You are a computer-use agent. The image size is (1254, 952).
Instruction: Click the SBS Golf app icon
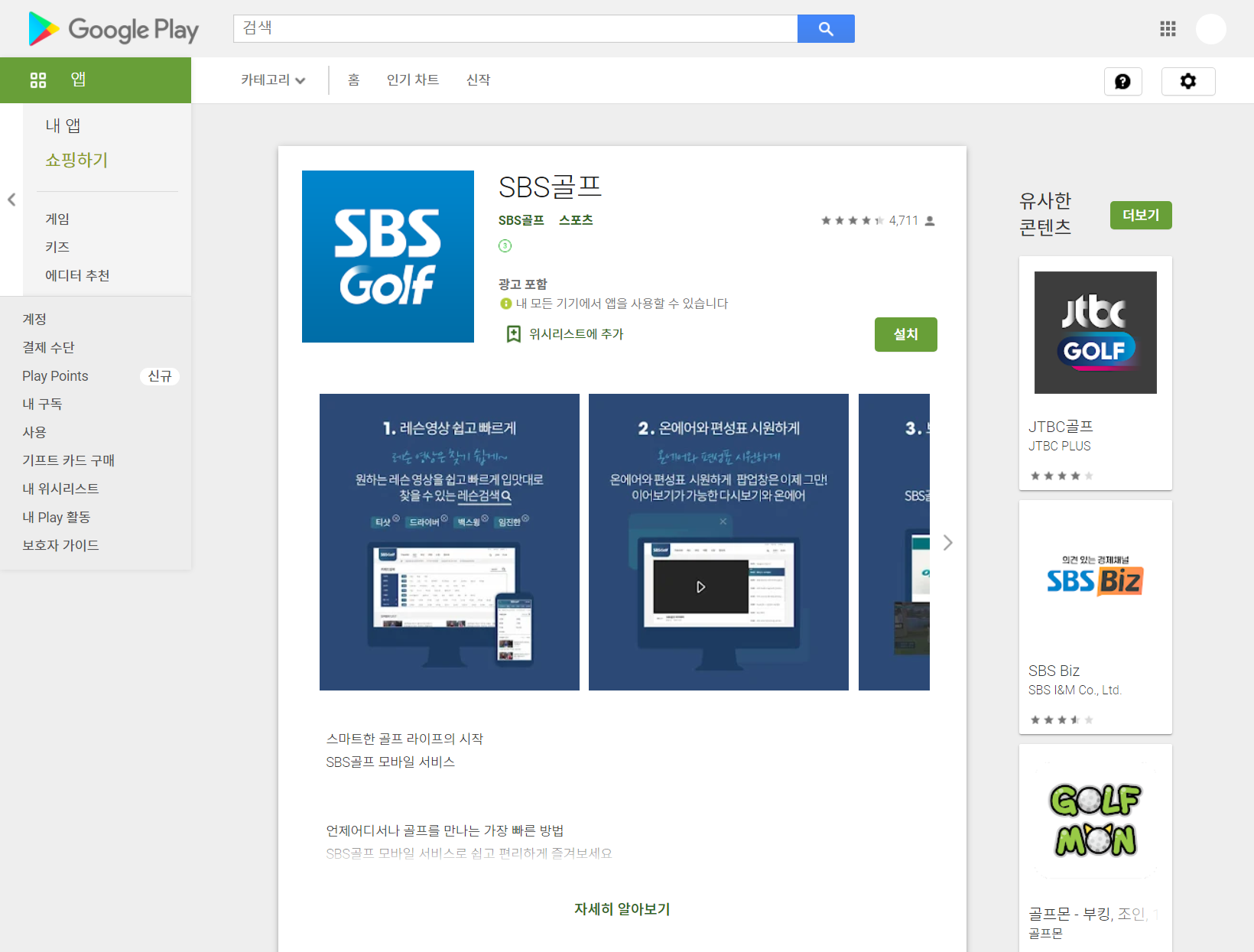[x=388, y=256]
